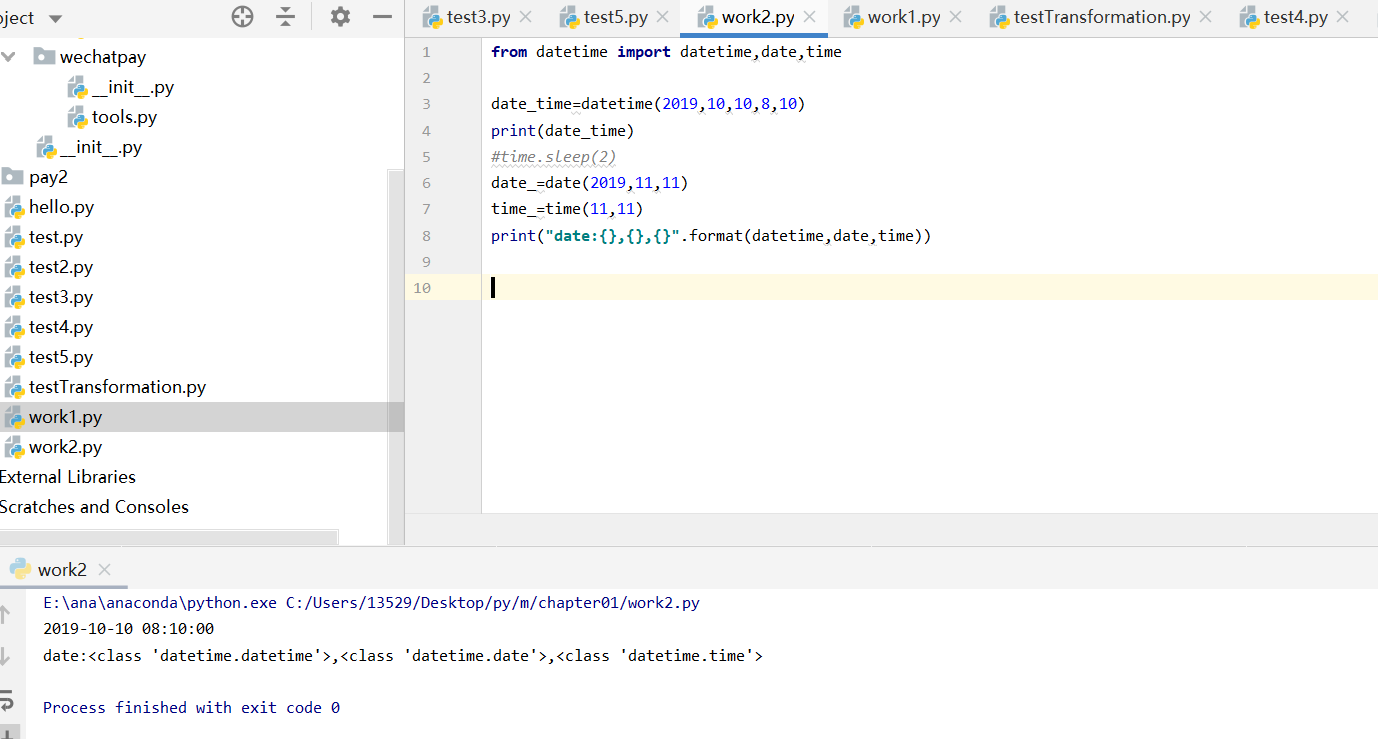This screenshot has width=1378, height=739.
Task: Collapse the wechatpay folder
Action: 9,57
